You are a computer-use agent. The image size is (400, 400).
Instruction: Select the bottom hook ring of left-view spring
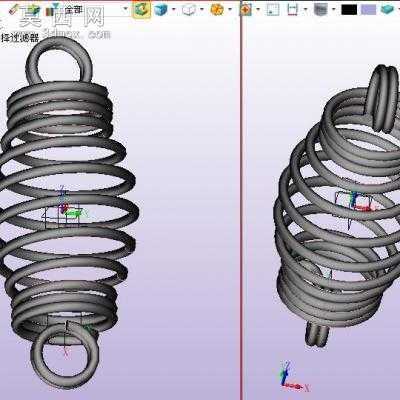[x=65, y=356]
